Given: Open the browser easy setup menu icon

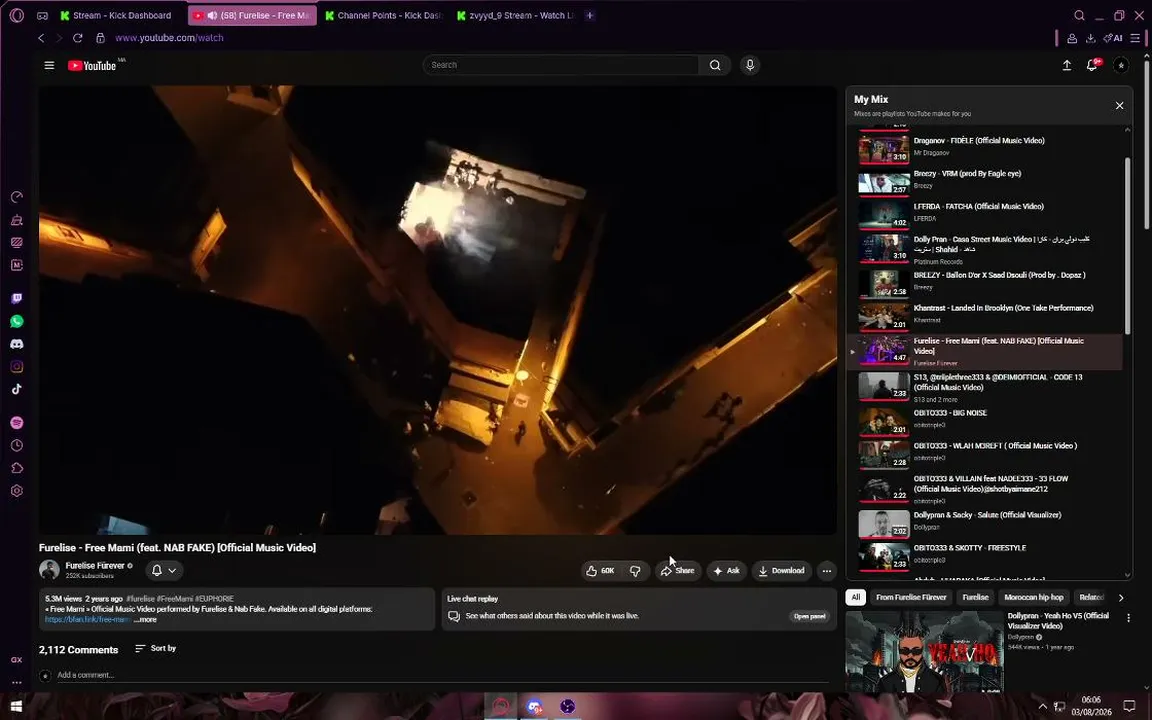Looking at the screenshot, I should 1135,37.
